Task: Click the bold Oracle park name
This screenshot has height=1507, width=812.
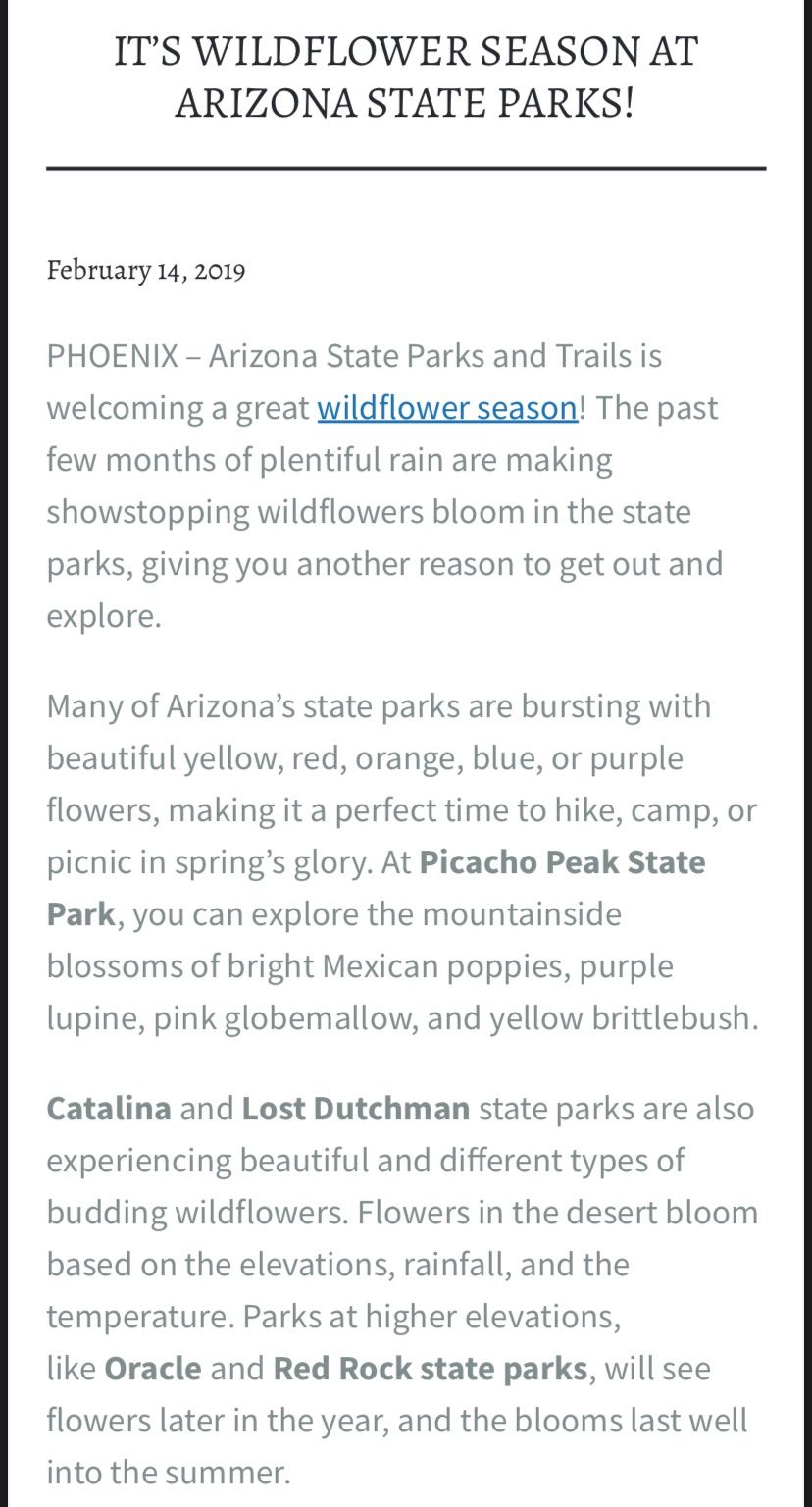Action: pos(153,1368)
